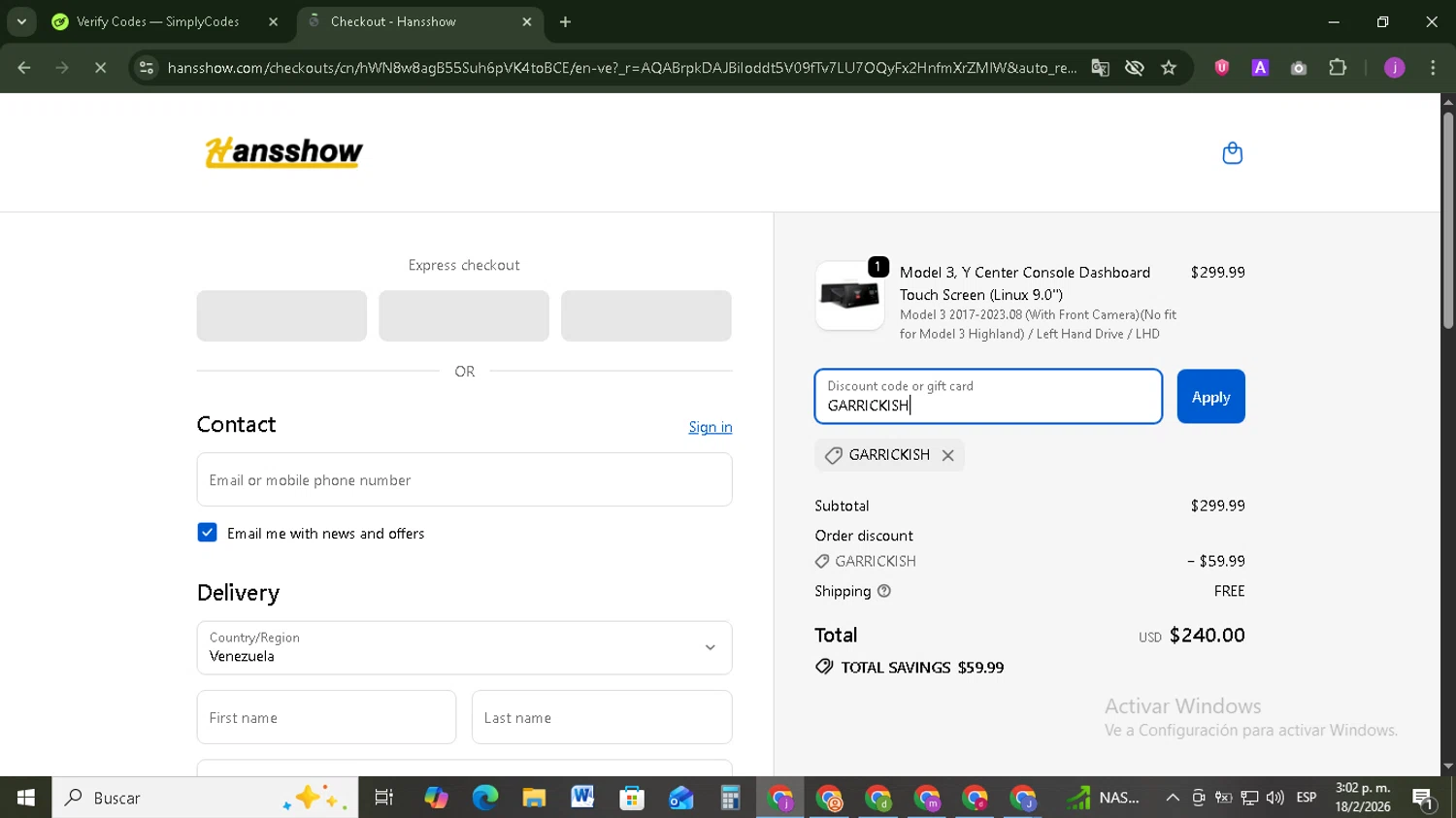
Task: Click the middle express checkout button
Action: (464, 315)
